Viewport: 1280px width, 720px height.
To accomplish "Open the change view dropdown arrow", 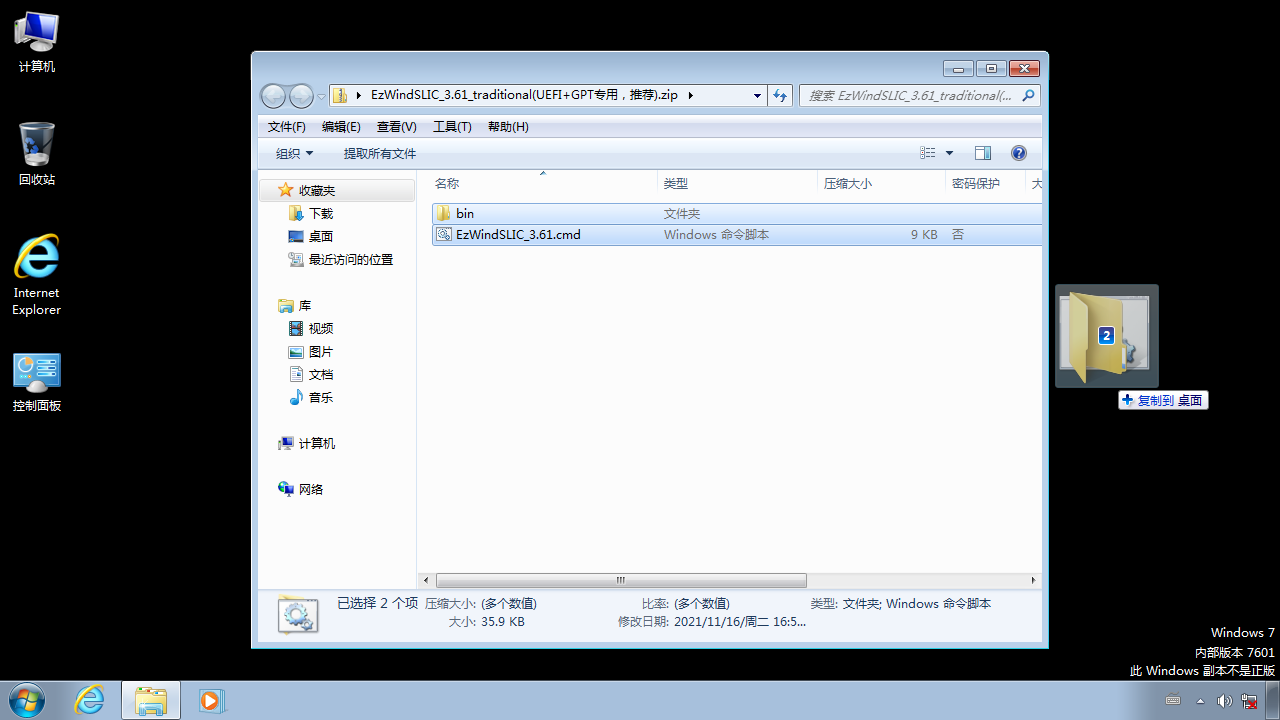I will click(949, 153).
